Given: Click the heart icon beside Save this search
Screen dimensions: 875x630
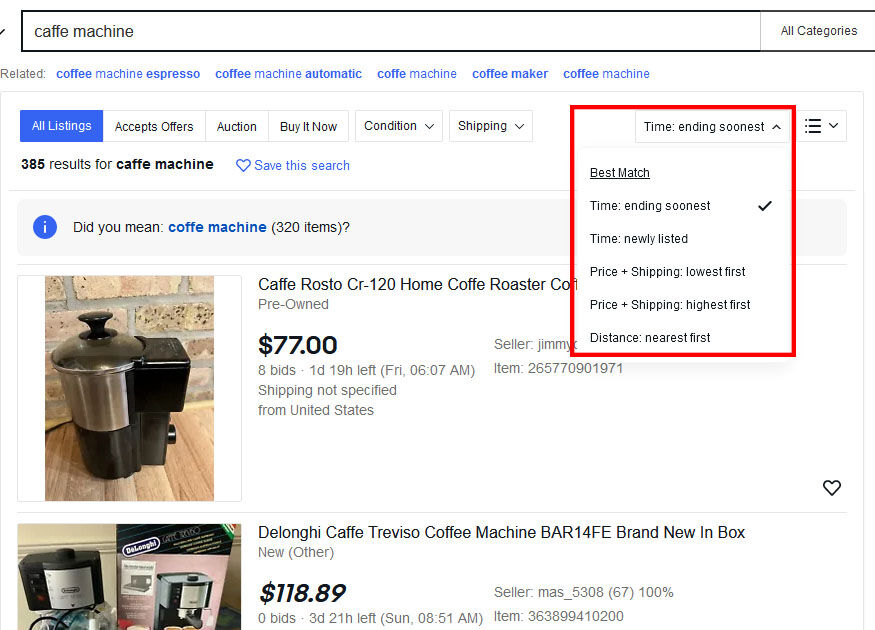Looking at the screenshot, I should click(243, 166).
